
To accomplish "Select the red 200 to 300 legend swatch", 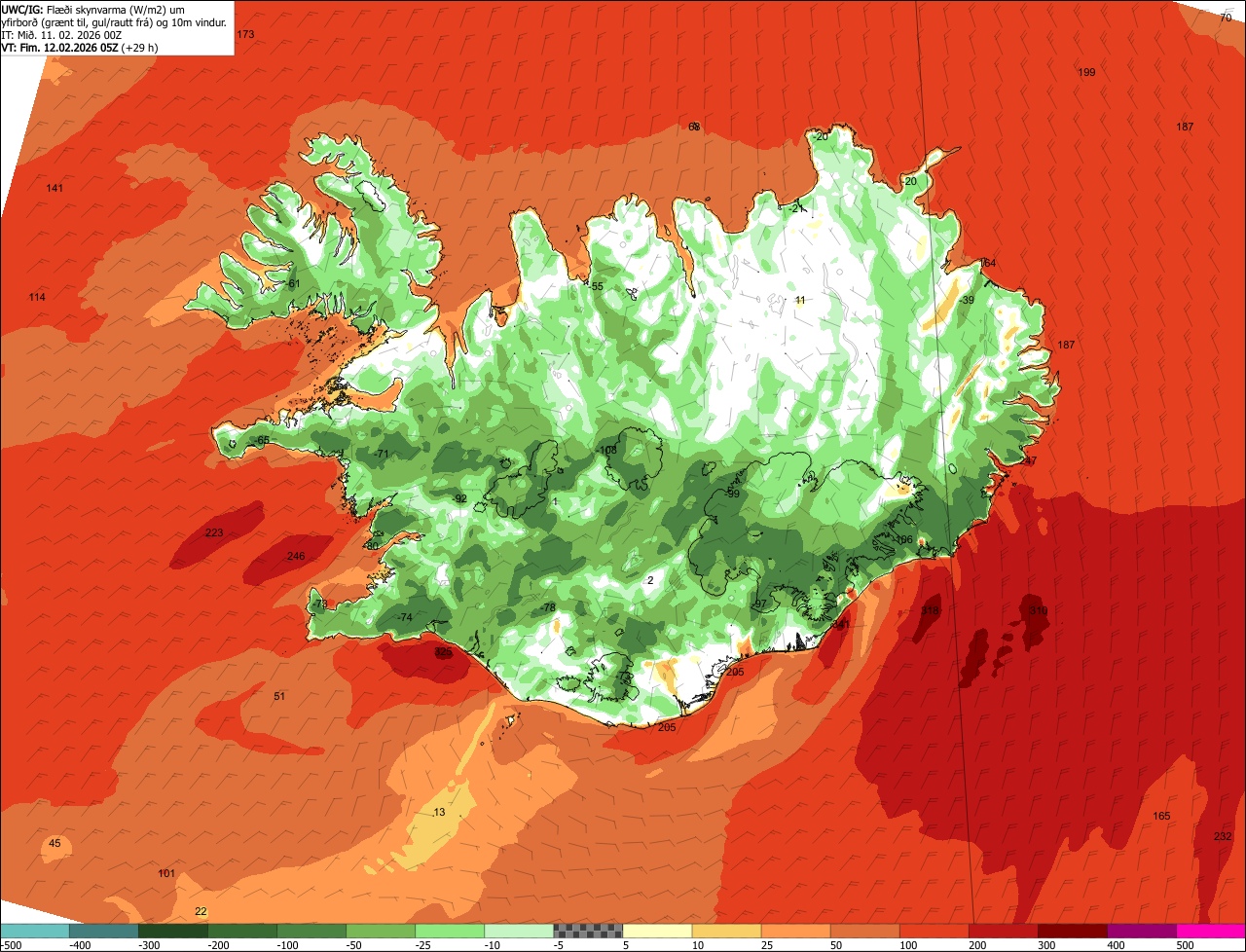I will (1003, 931).
